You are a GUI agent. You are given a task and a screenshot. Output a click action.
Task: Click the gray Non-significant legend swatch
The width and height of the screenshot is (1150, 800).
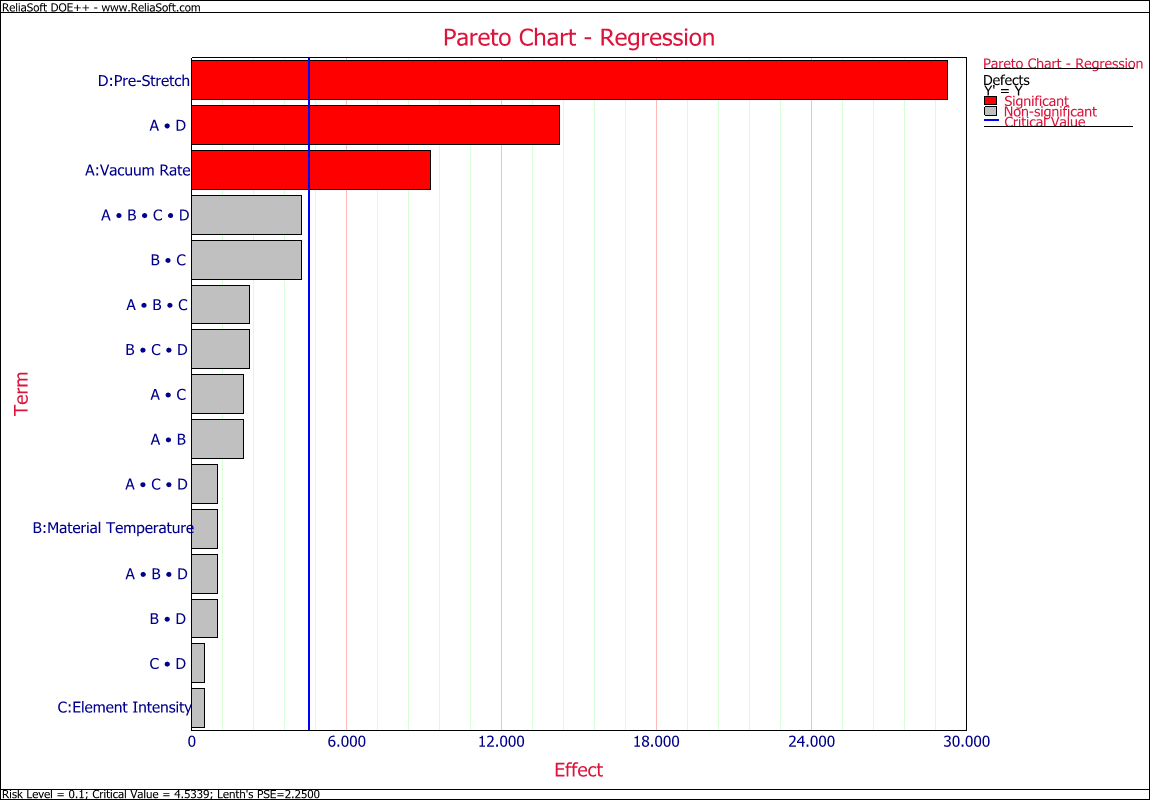click(991, 111)
